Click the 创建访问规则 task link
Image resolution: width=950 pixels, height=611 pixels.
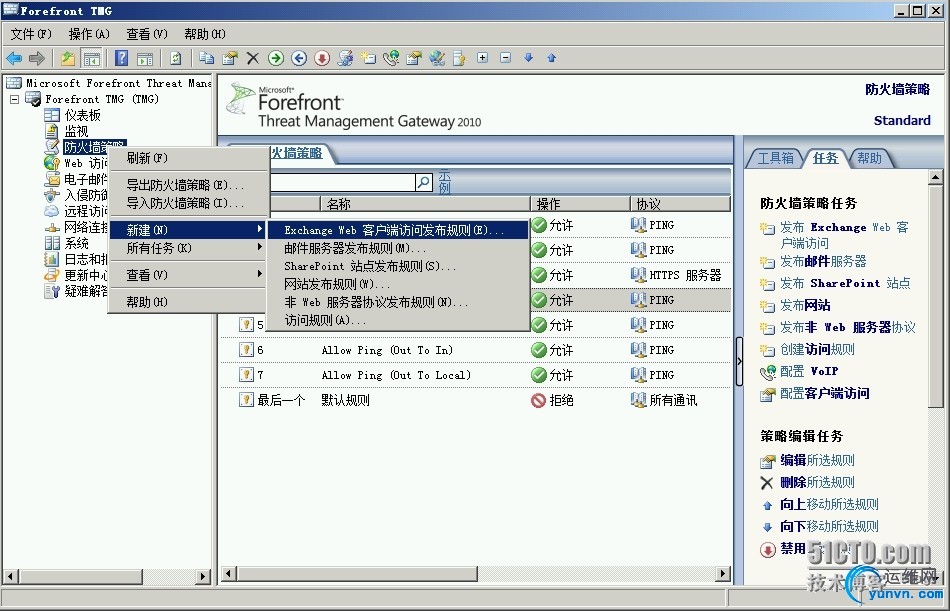point(817,350)
